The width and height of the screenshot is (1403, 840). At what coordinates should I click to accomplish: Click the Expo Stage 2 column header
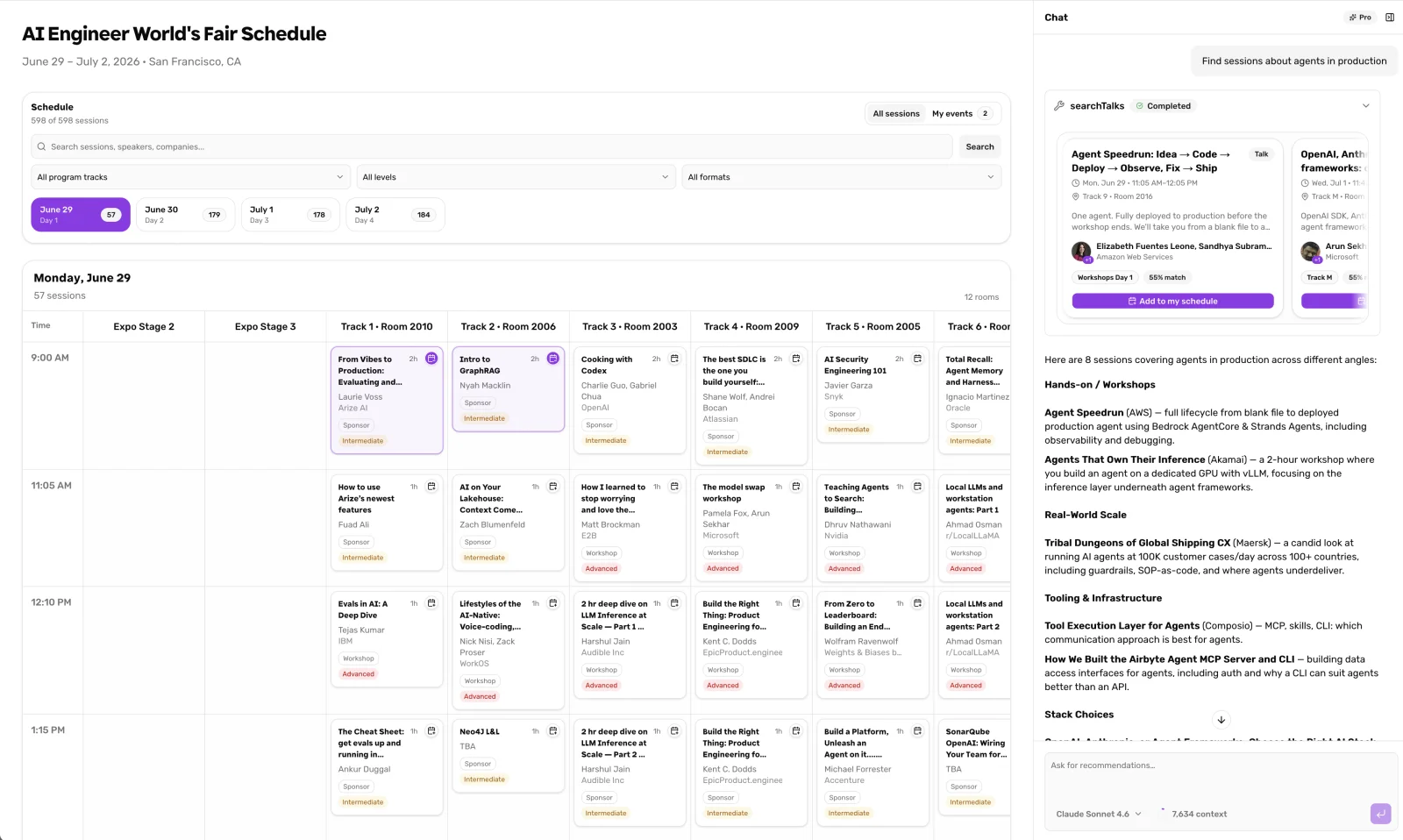click(x=144, y=327)
